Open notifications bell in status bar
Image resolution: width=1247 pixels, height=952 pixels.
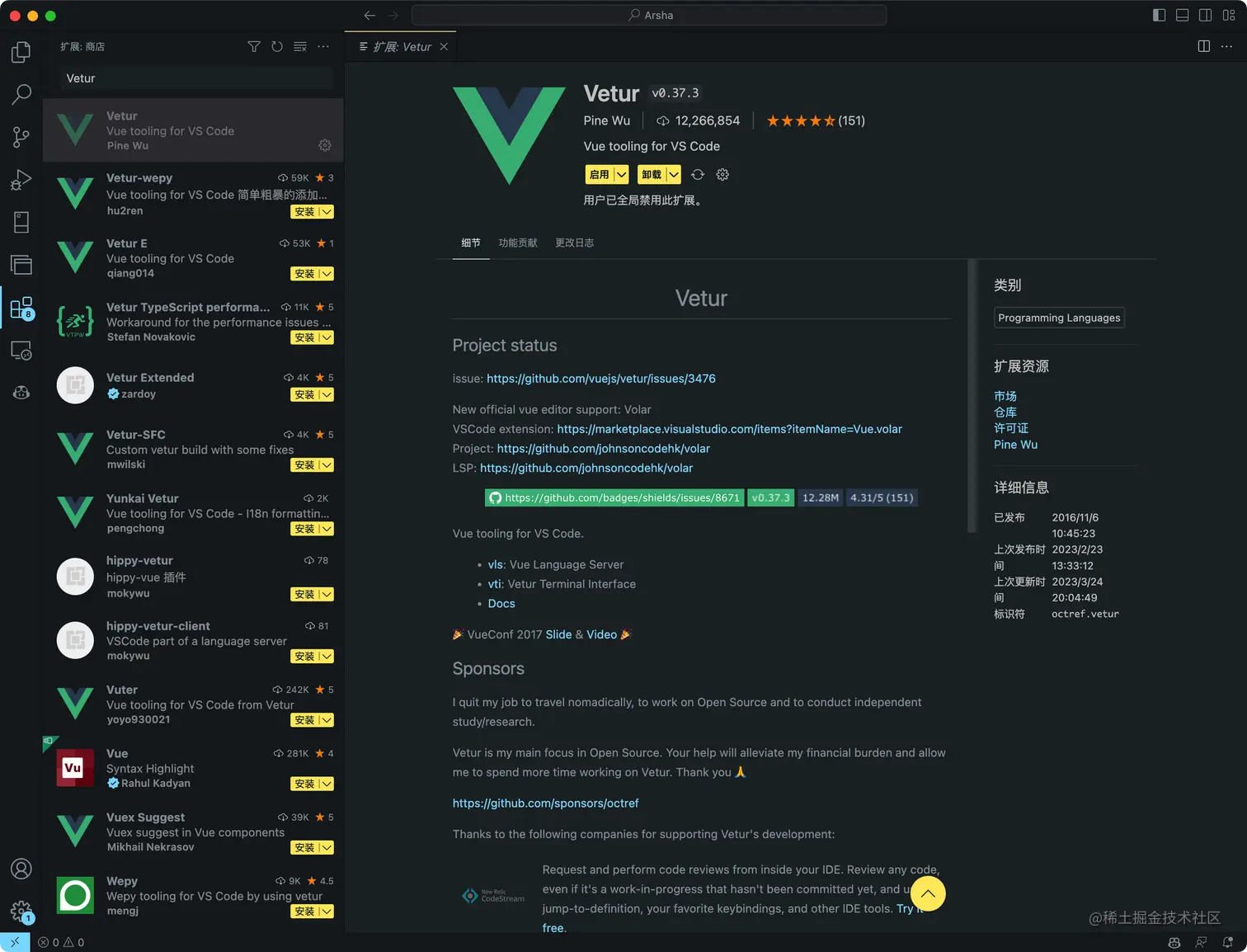[x=1228, y=942]
